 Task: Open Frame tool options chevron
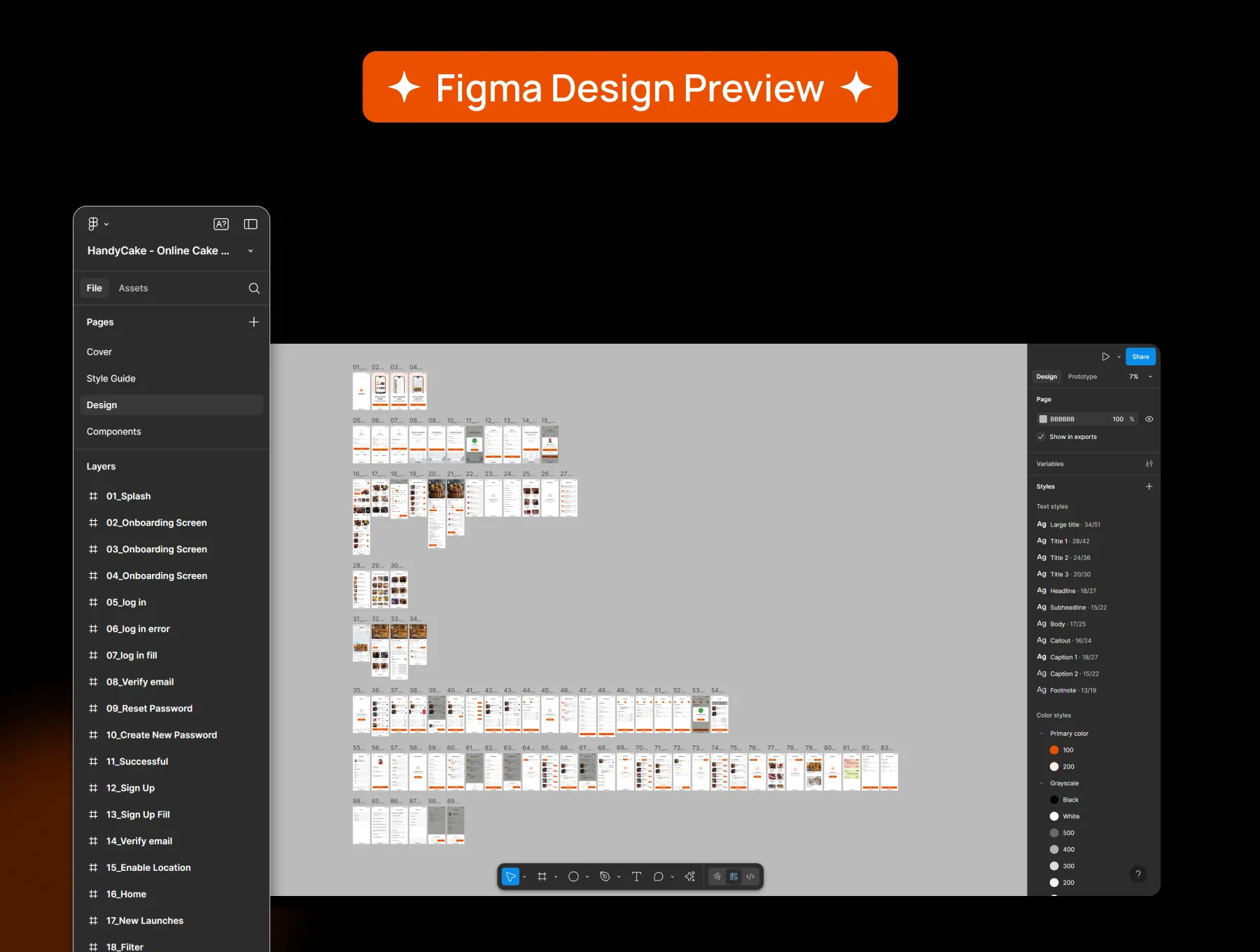556,877
